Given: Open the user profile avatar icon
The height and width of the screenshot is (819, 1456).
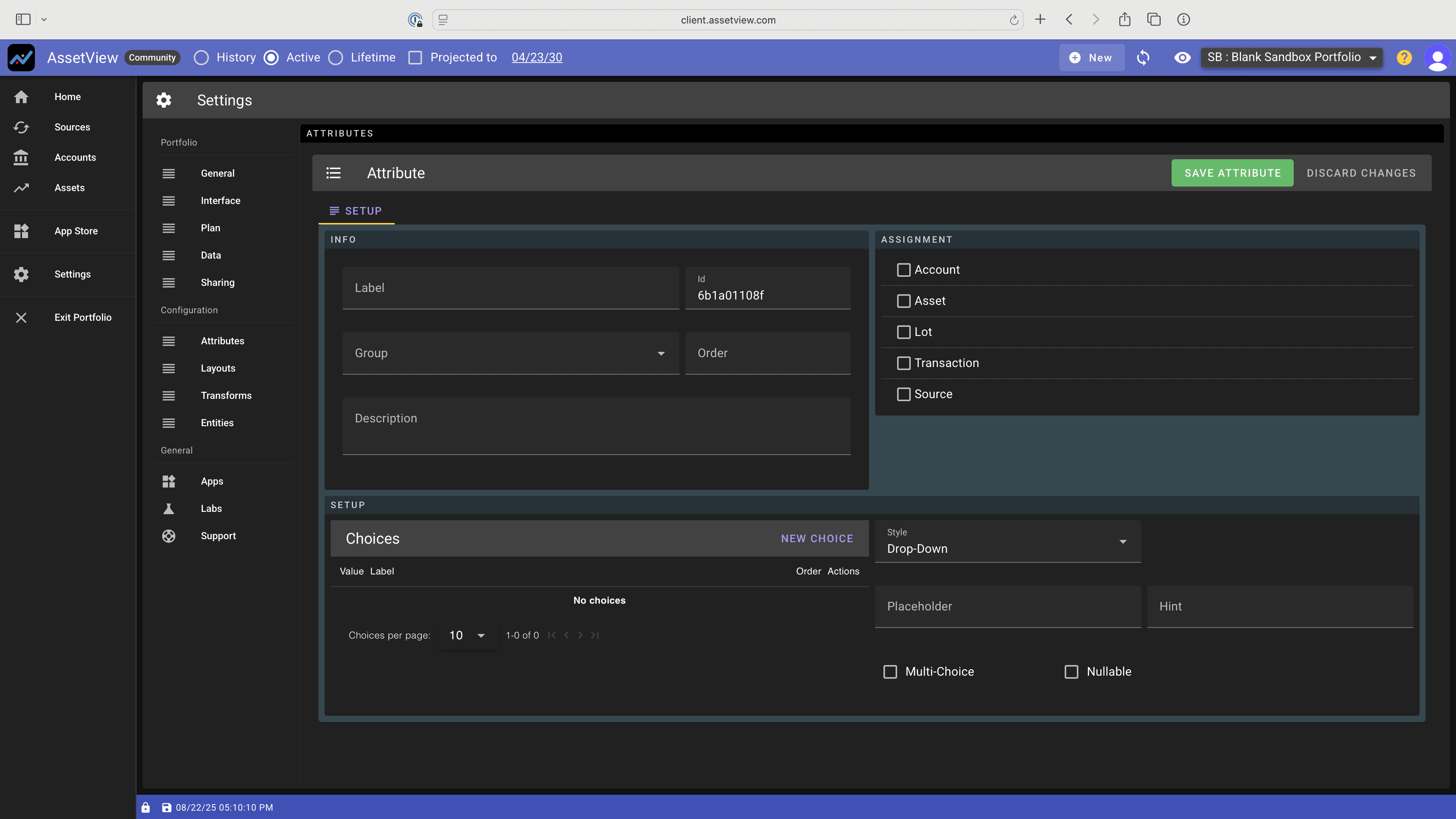Looking at the screenshot, I should click(x=1437, y=58).
